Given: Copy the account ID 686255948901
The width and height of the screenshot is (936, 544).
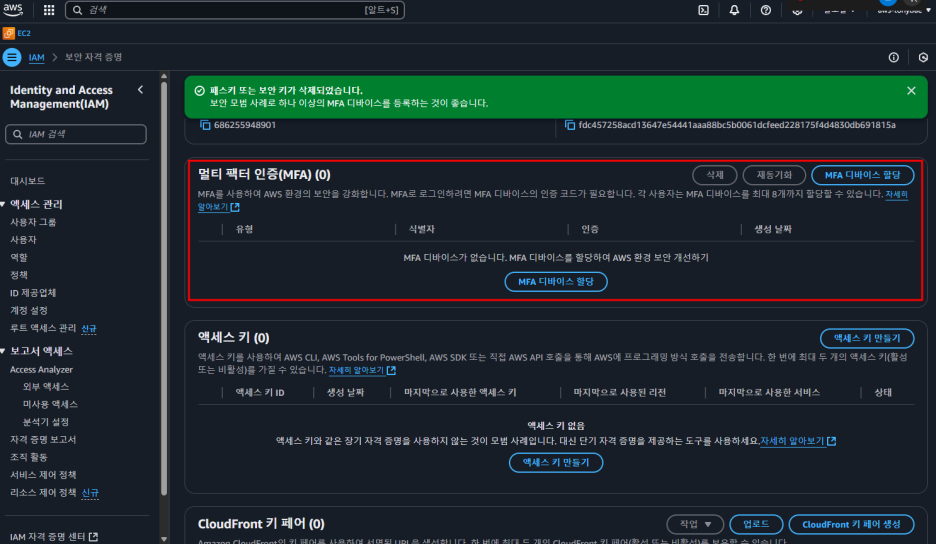Looking at the screenshot, I should [205, 125].
